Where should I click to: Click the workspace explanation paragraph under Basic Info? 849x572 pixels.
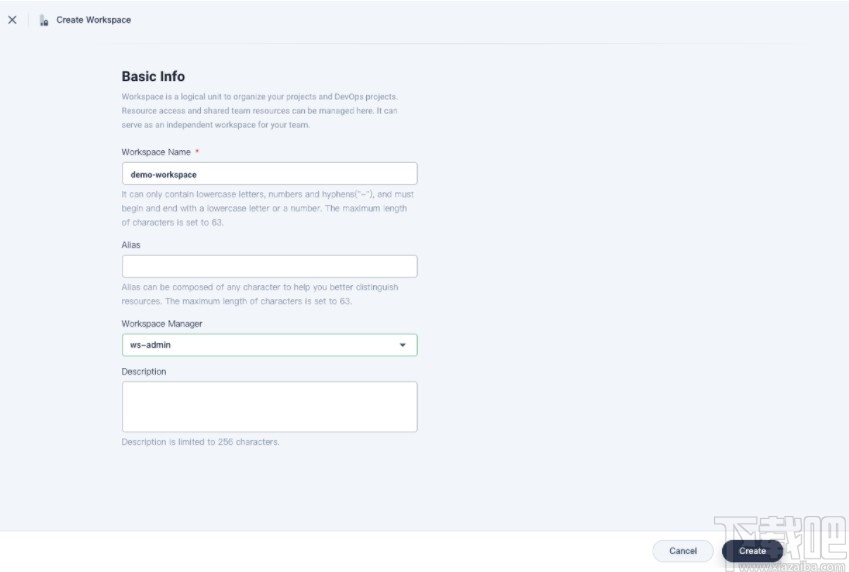(260, 111)
